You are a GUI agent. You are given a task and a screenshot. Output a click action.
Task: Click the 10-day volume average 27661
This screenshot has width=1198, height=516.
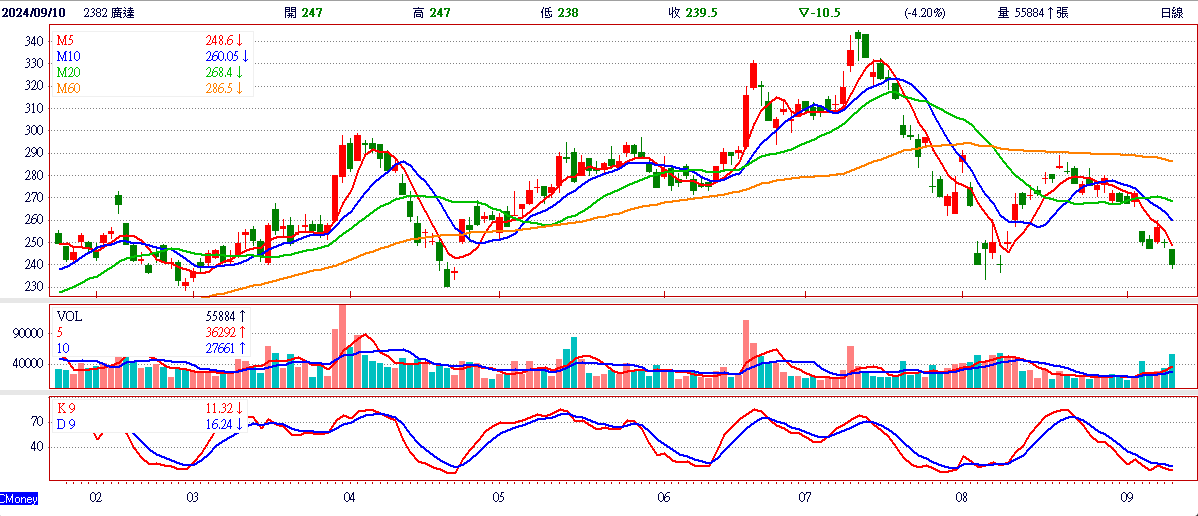click(x=220, y=348)
